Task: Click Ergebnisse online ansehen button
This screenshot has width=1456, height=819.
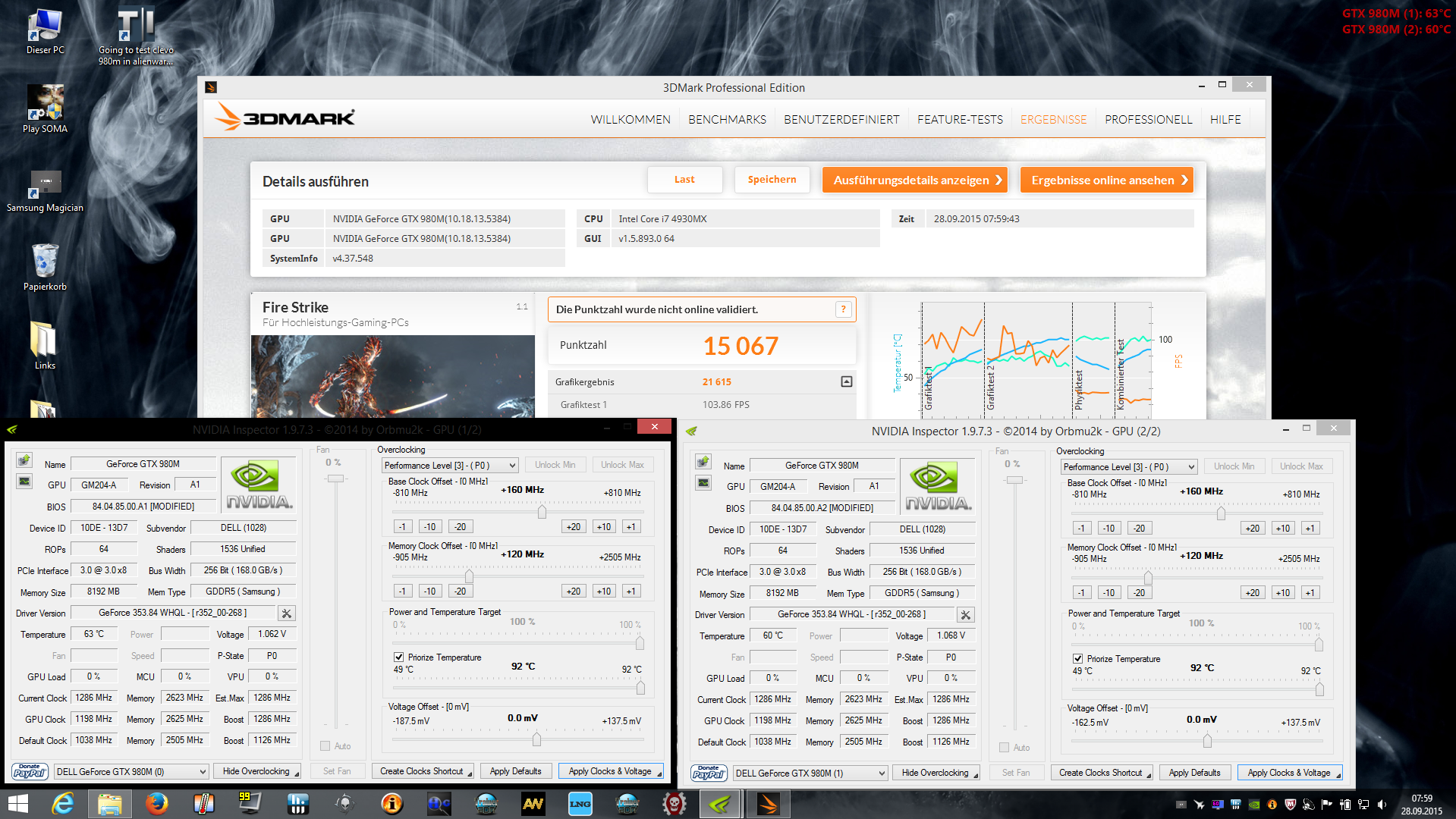Action: (1106, 180)
